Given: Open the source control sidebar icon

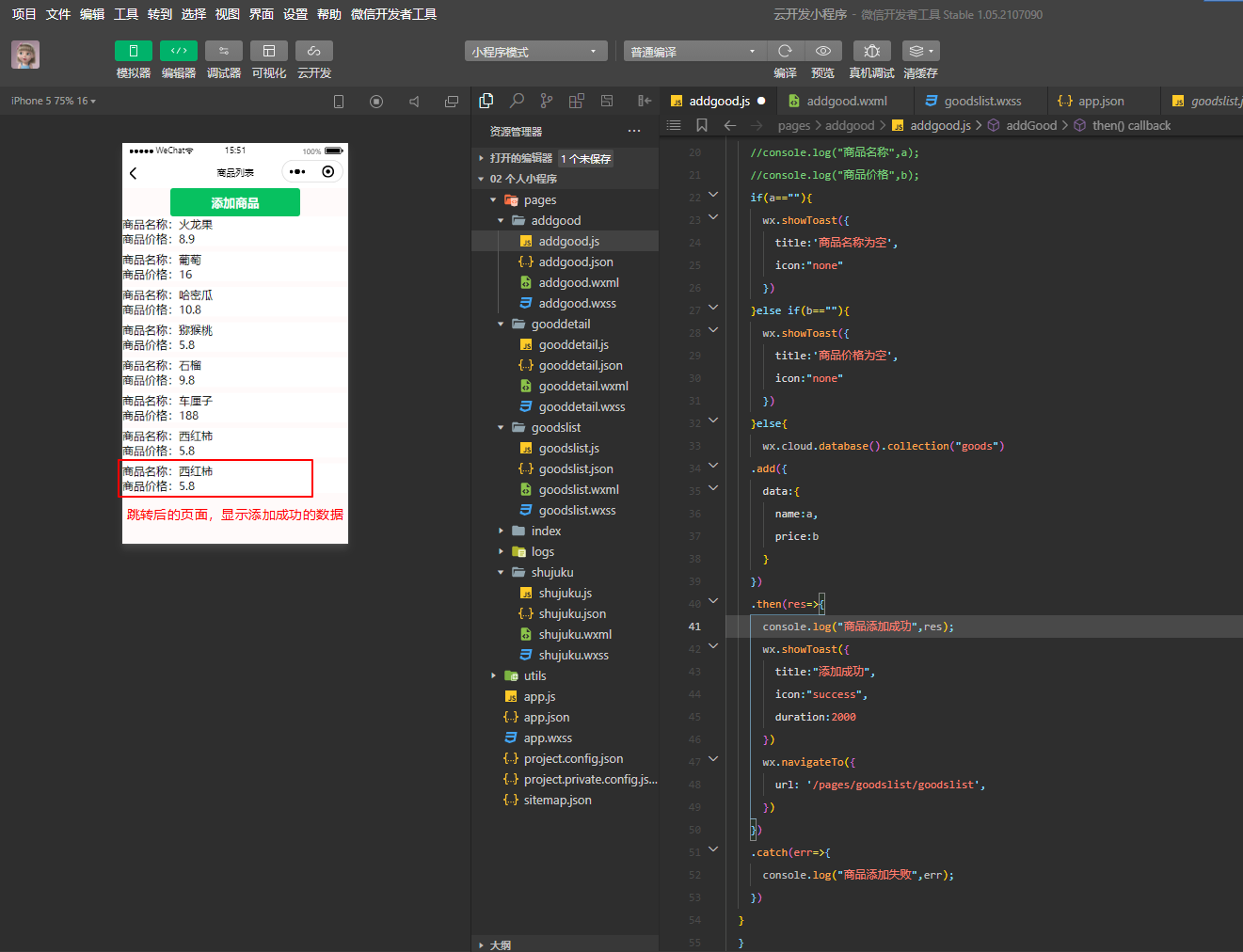Looking at the screenshot, I should [x=547, y=101].
